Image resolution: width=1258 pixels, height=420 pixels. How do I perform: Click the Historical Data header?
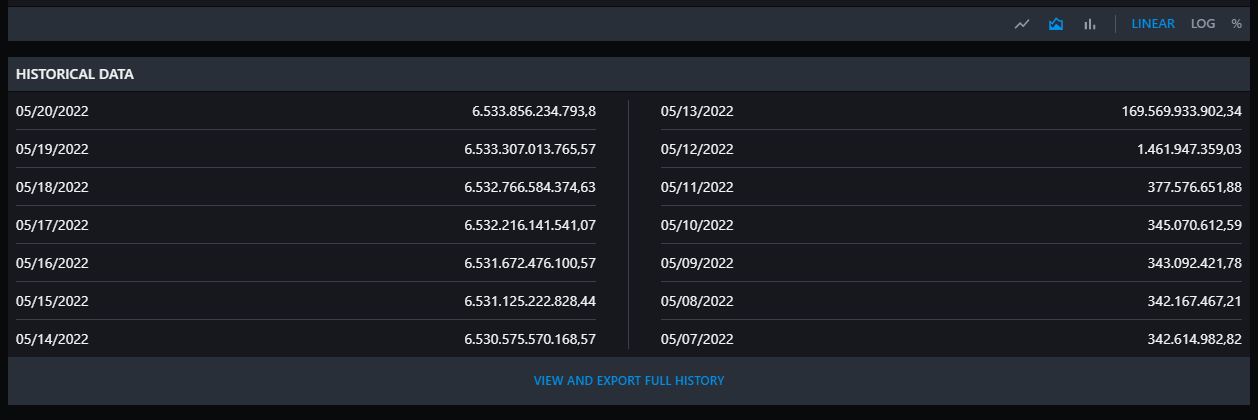point(75,74)
